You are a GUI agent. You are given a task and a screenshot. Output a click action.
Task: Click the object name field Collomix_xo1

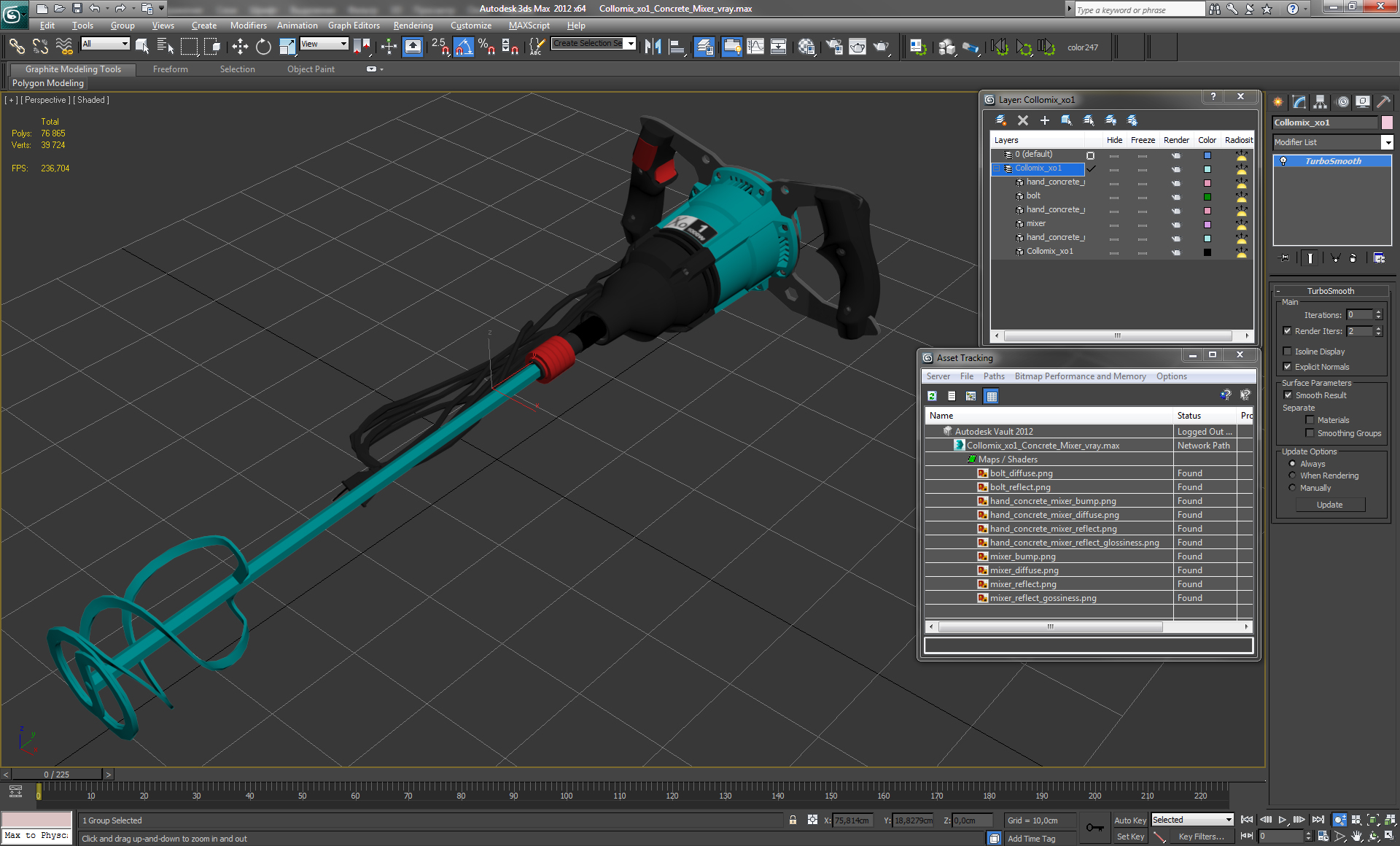coord(1325,123)
